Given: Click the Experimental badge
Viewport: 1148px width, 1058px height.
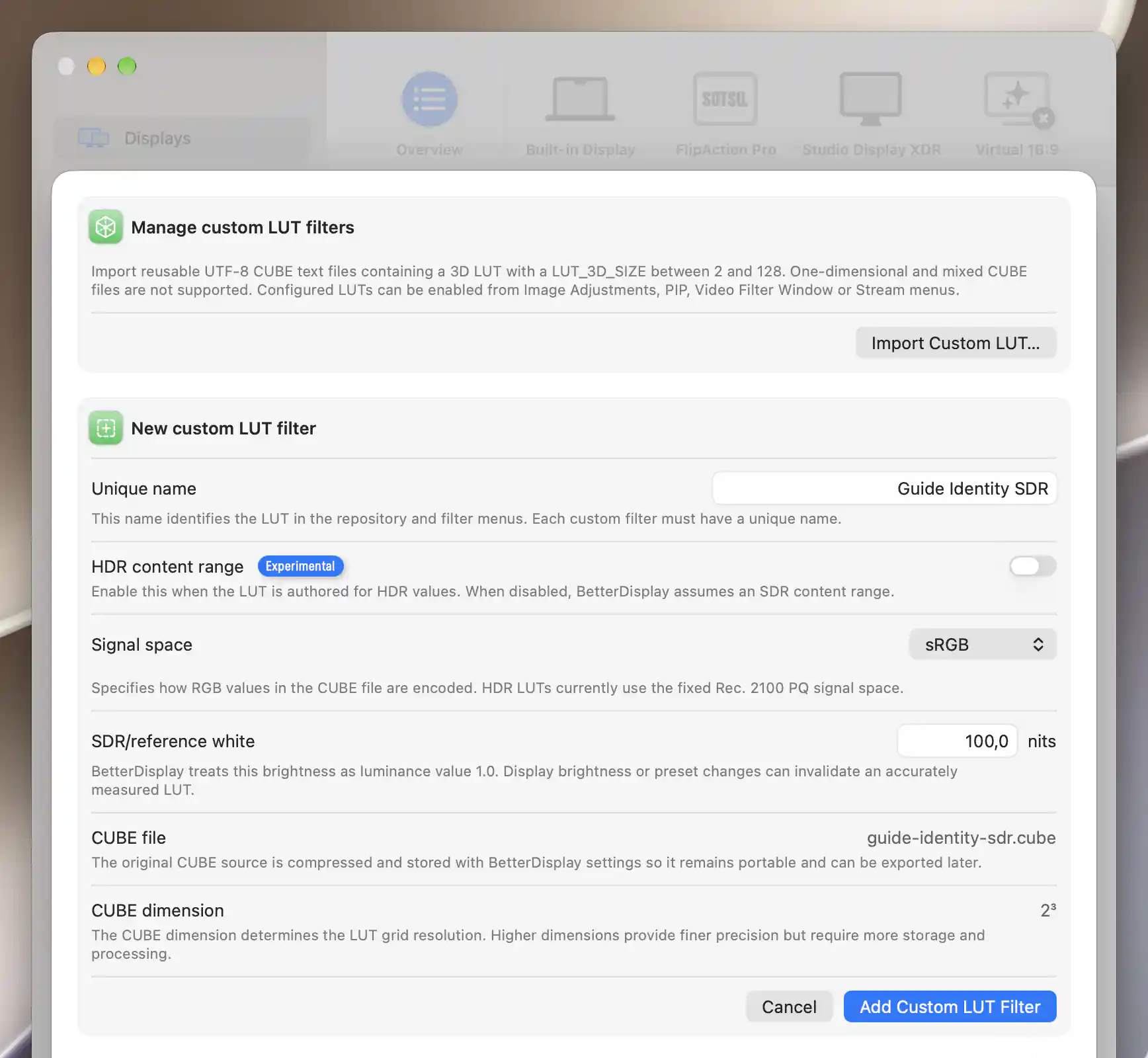Looking at the screenshot, I should [x=300, y=566].
